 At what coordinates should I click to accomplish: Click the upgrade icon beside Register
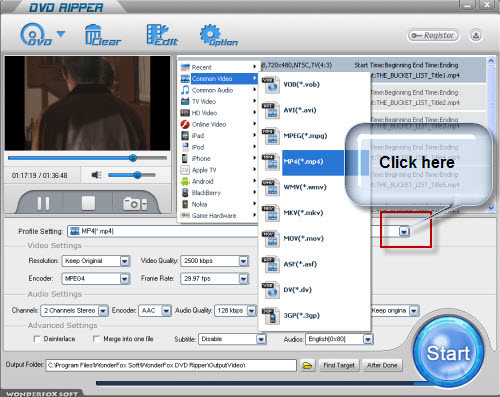[476, 35]
